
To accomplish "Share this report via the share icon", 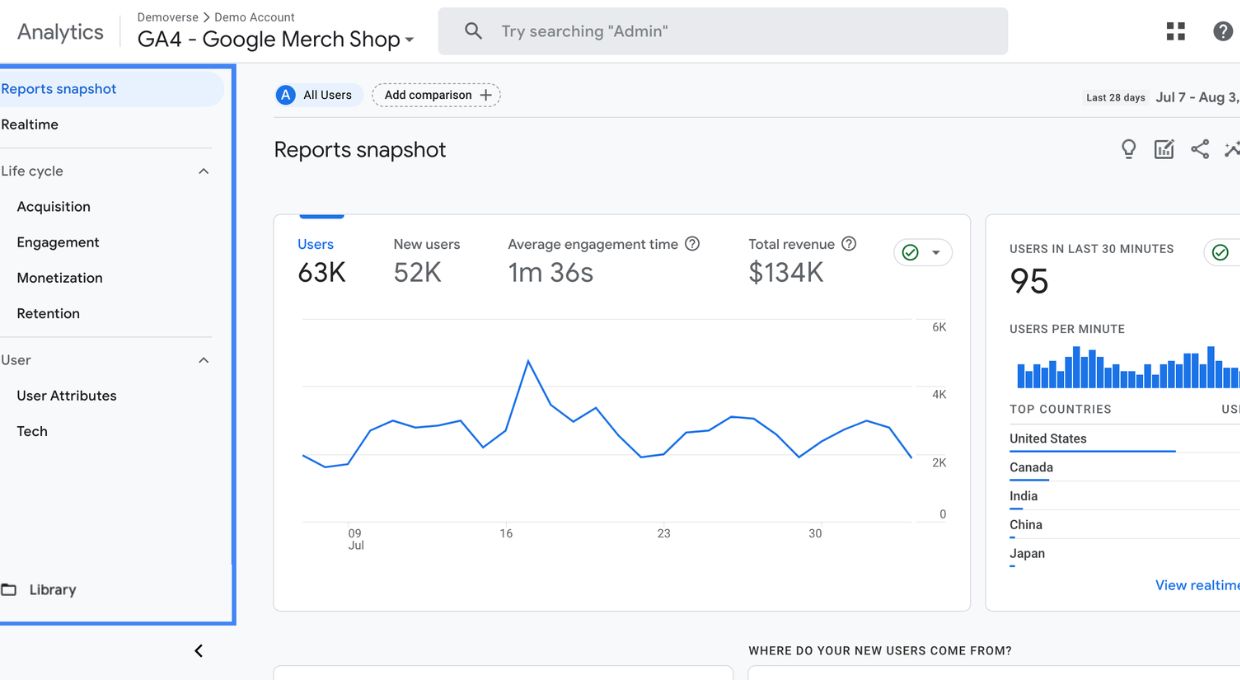I will pyautogui.click(x=1199, y=148).
